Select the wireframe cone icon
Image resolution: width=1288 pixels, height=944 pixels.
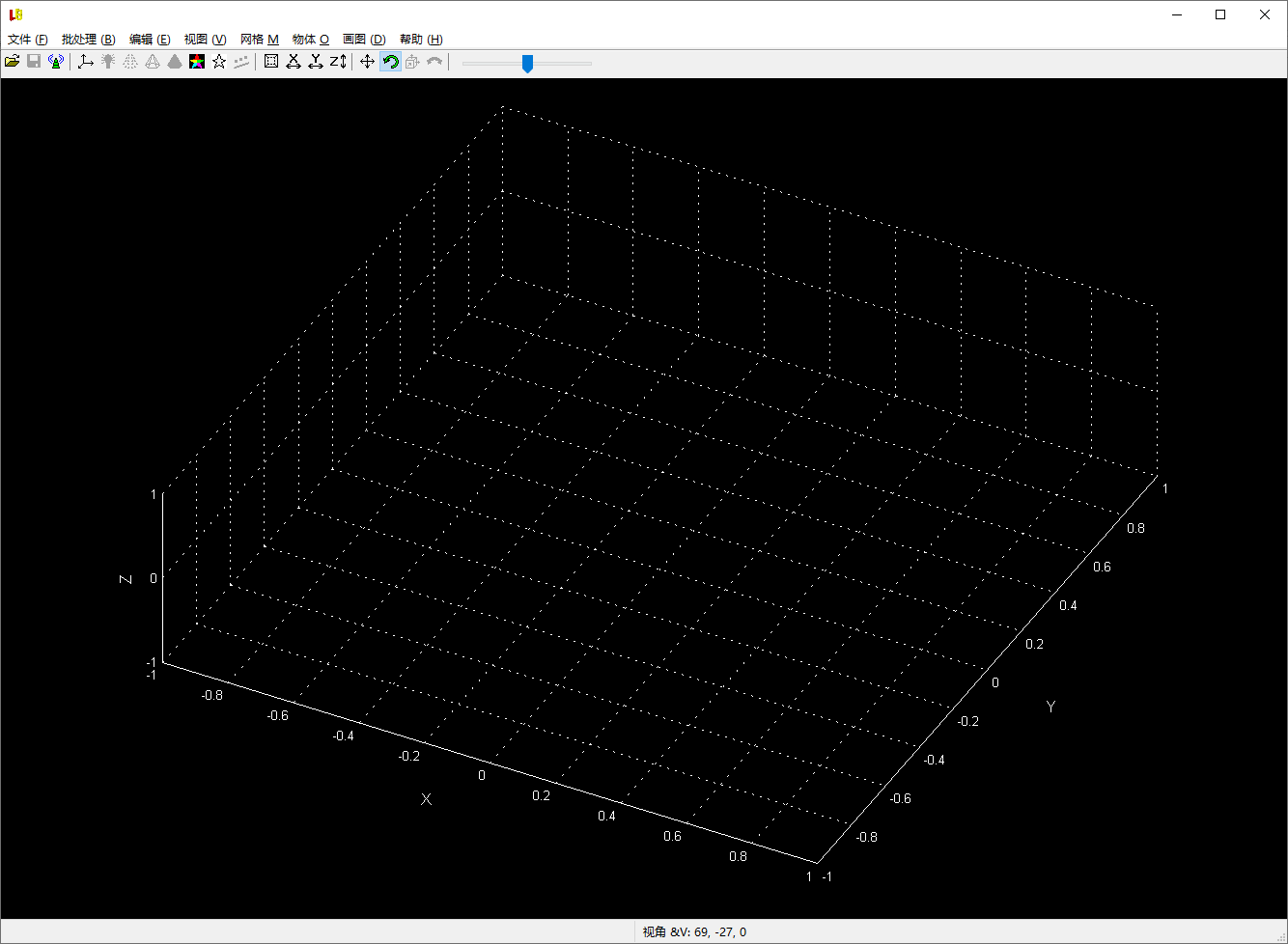pos(153,62)
